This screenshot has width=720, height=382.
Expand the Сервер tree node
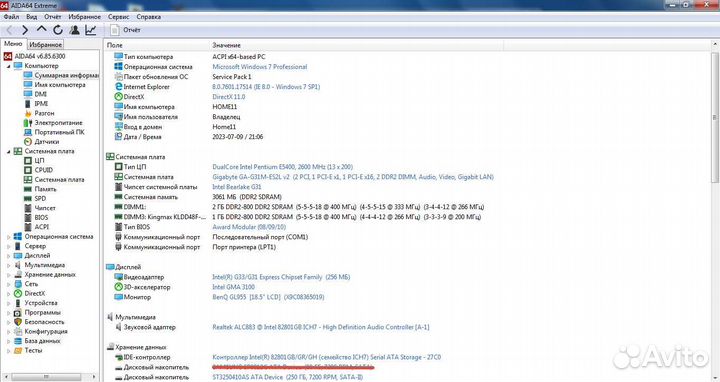[8, 247]
